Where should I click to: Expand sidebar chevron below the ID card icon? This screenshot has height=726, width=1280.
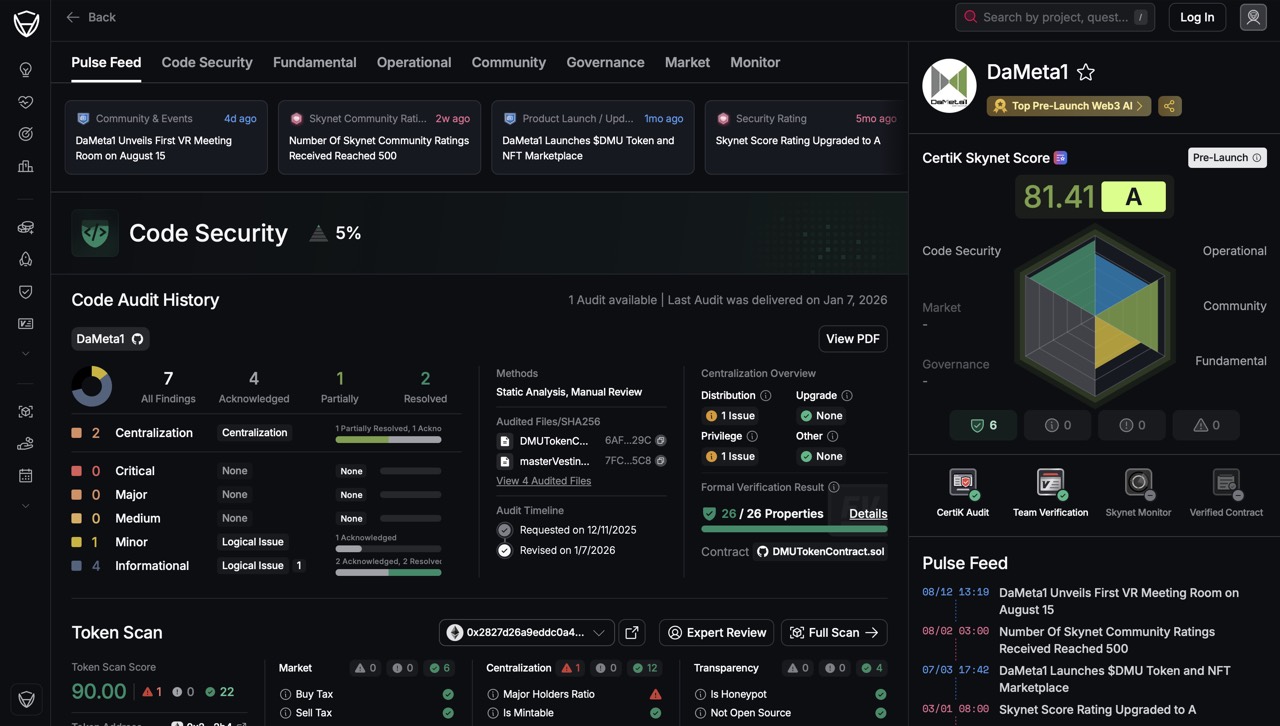26,354
